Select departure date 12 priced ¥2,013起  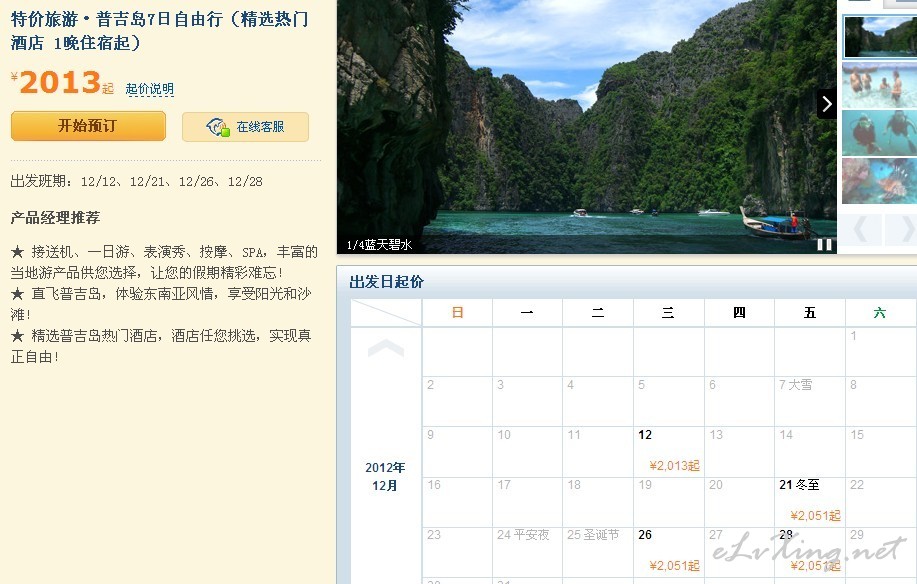click(x=668, y=452)
